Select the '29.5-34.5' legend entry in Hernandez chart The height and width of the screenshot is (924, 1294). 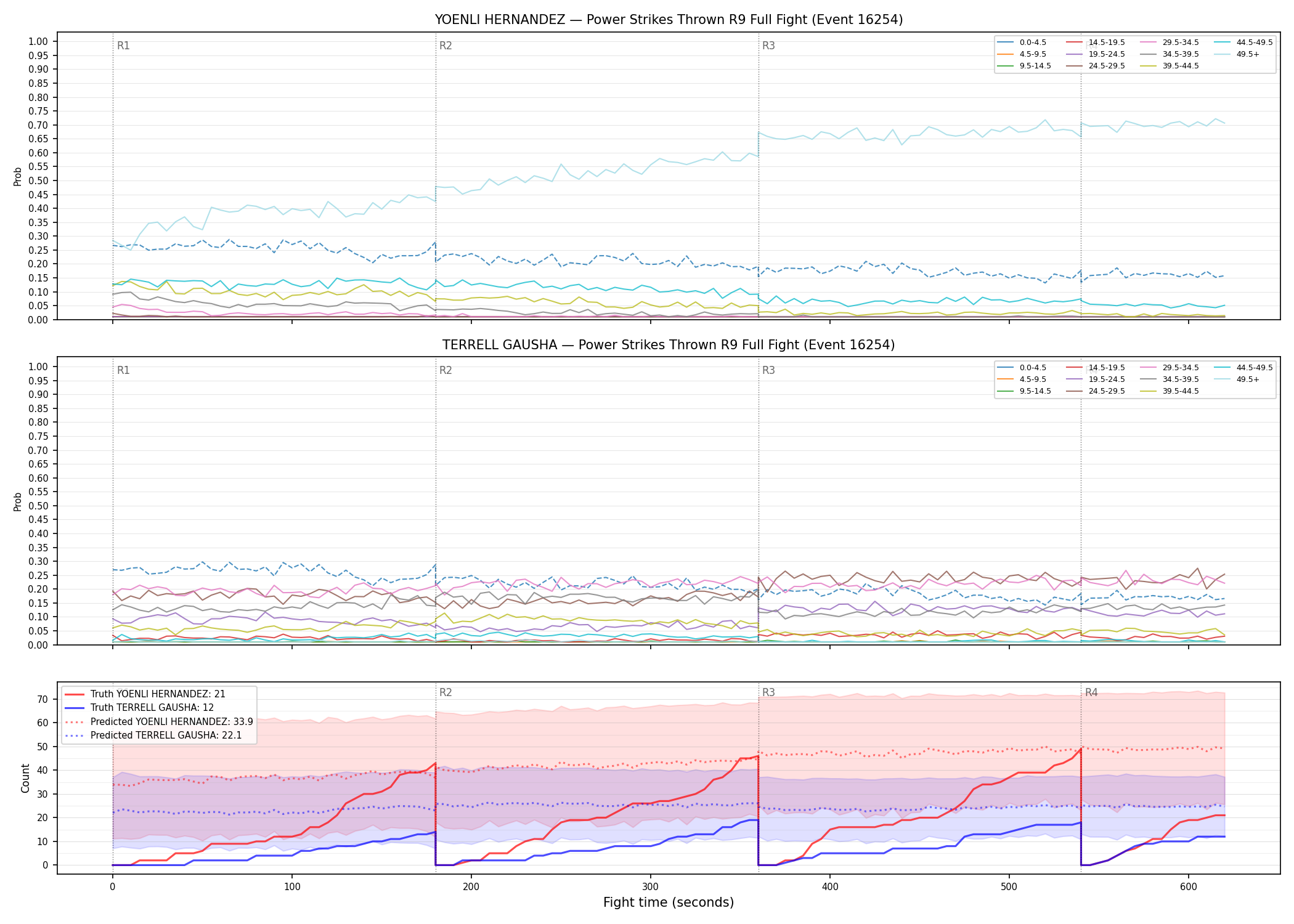tap(1170, 43)
